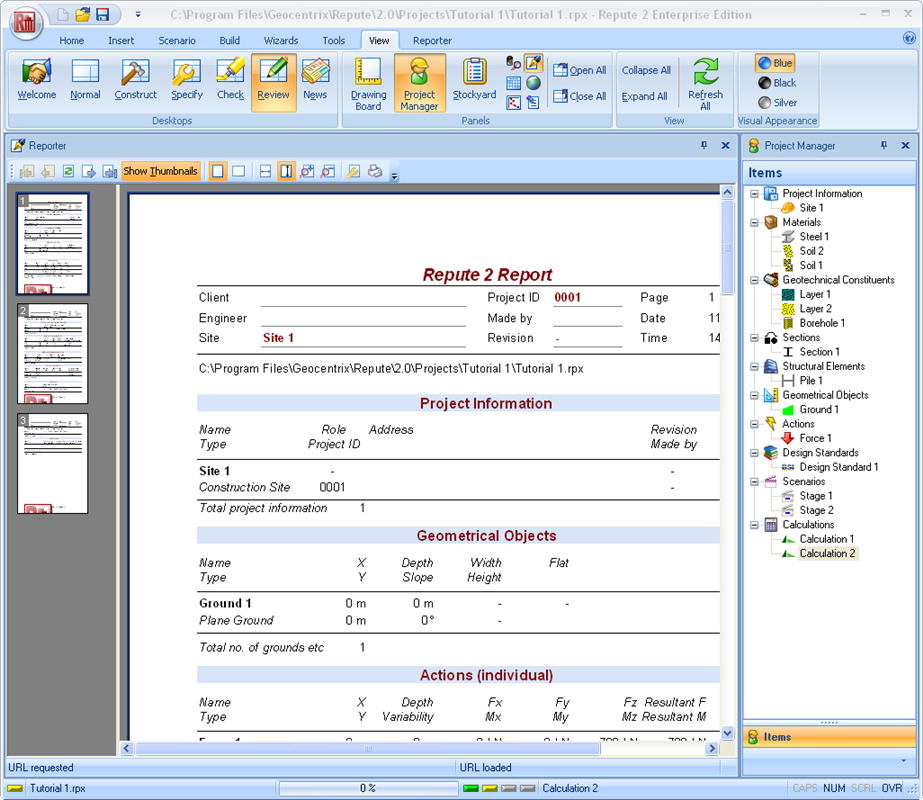923x800 pixels.
Task: Click Close All panels button
Action: [580, 96]
